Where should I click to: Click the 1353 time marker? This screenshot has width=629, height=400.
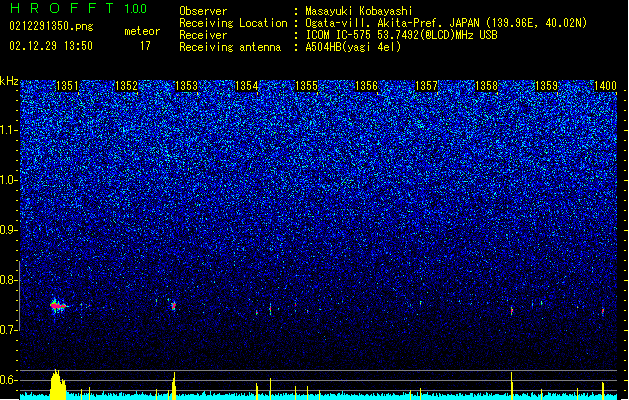187,86
